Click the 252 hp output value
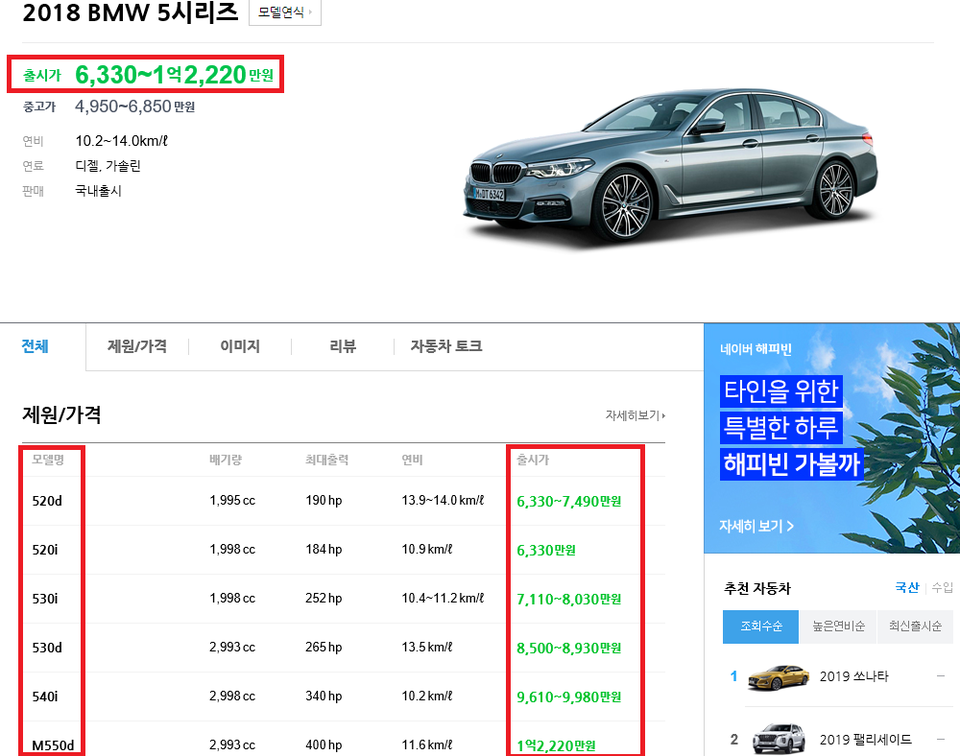This screenshot has height=756, width=960. (324, 598)
